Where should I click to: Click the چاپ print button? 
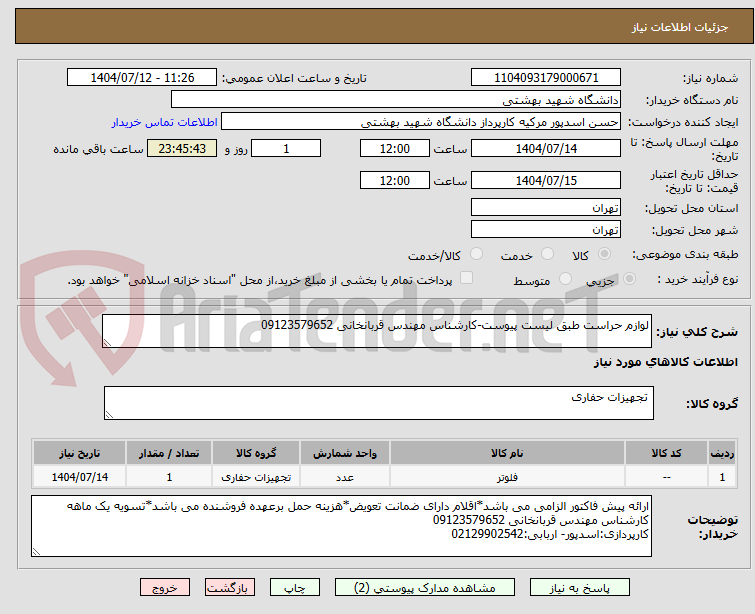point(295,588)
